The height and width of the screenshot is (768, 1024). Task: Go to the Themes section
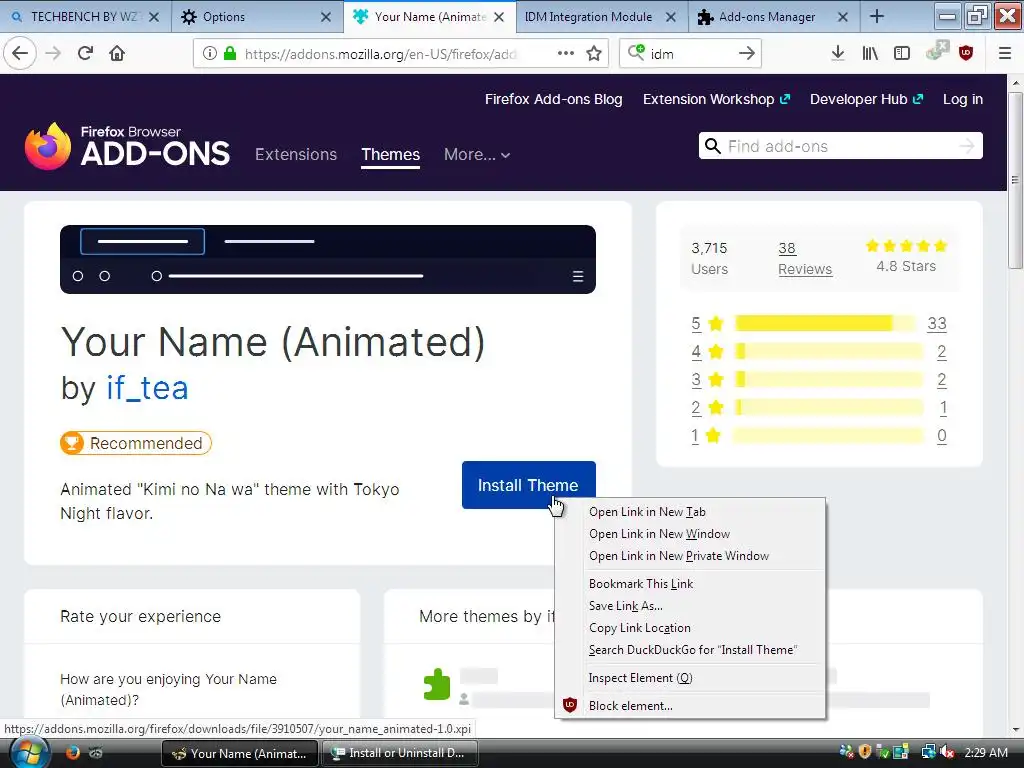391,155
